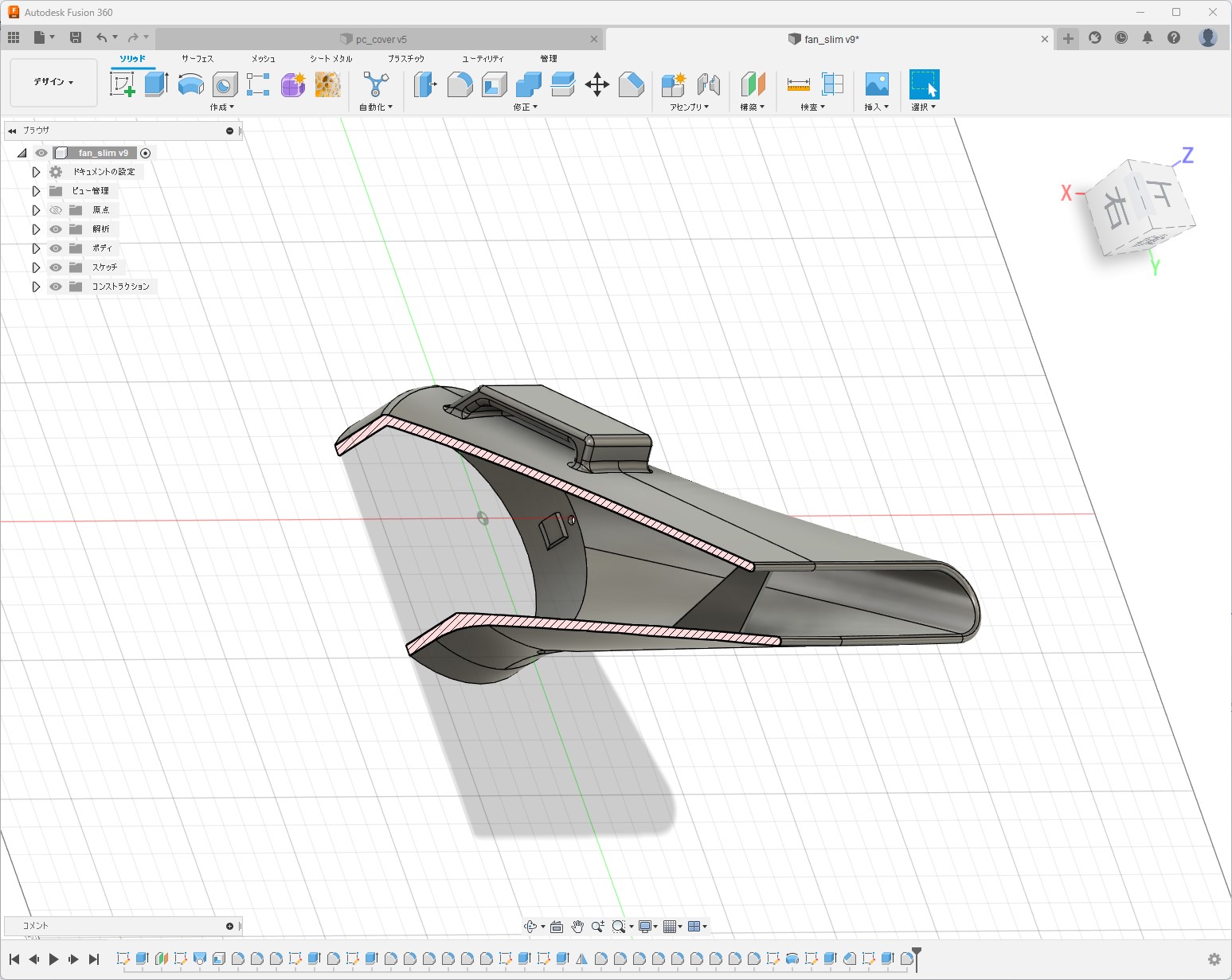The width and height of the screenshot is (1232, 980).
Task: Toggle visibility of 解析 folder
Action: (x=56, y=229)
